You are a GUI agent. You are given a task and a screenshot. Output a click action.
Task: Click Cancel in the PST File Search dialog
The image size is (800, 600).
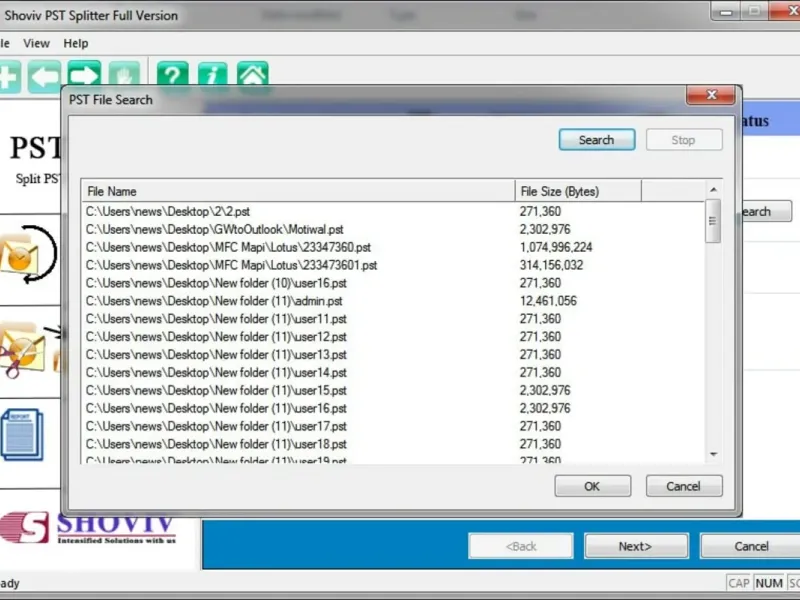[x=684, y=486]
